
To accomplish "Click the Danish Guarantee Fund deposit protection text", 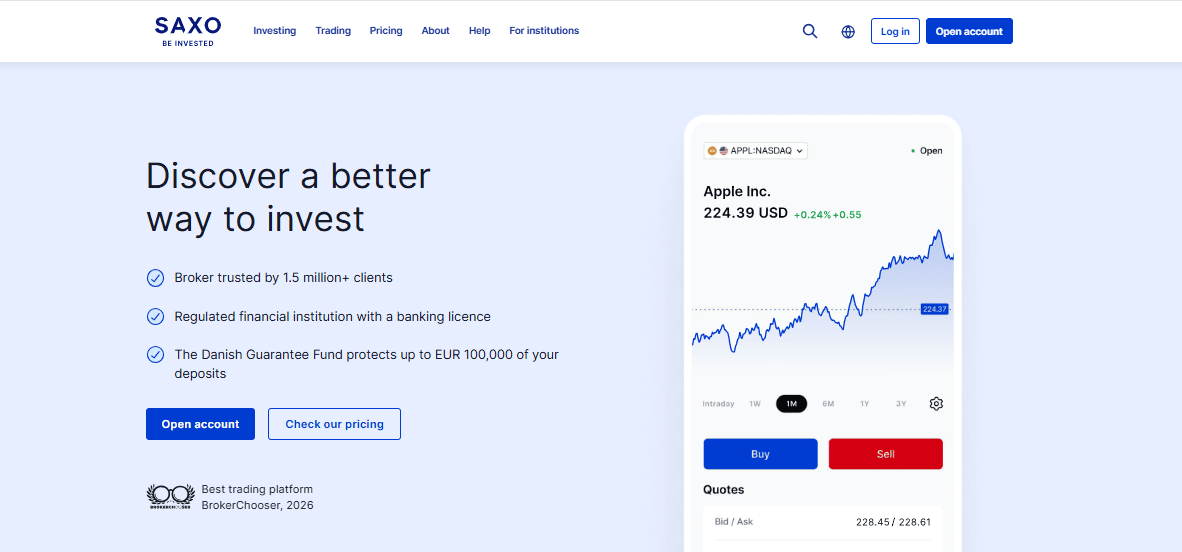I will 366,363.
